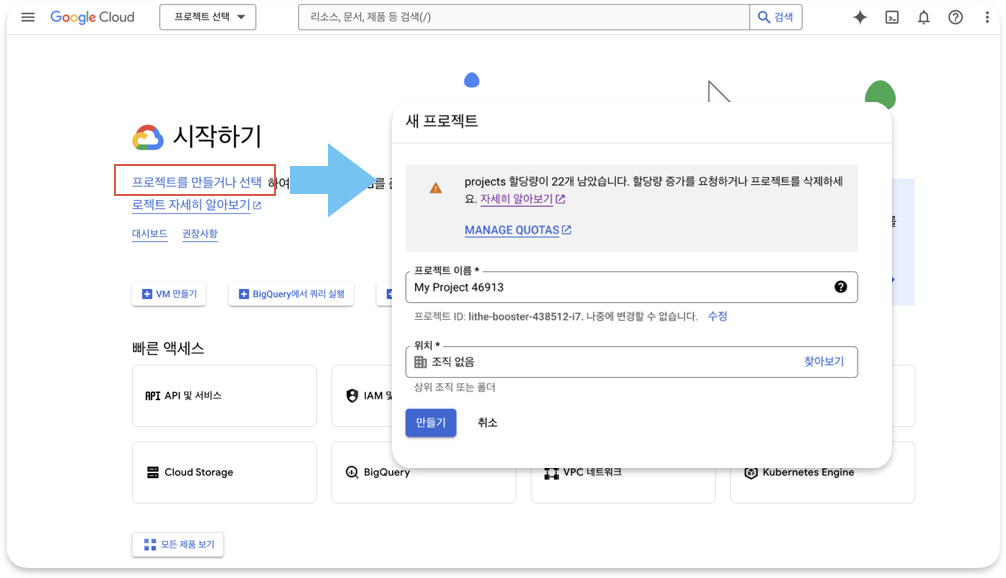Open the three-dot more options menu
Image resolution: width=1006 pixels, height=578 pixels.
pyautogui.click(x=987, y=17)
